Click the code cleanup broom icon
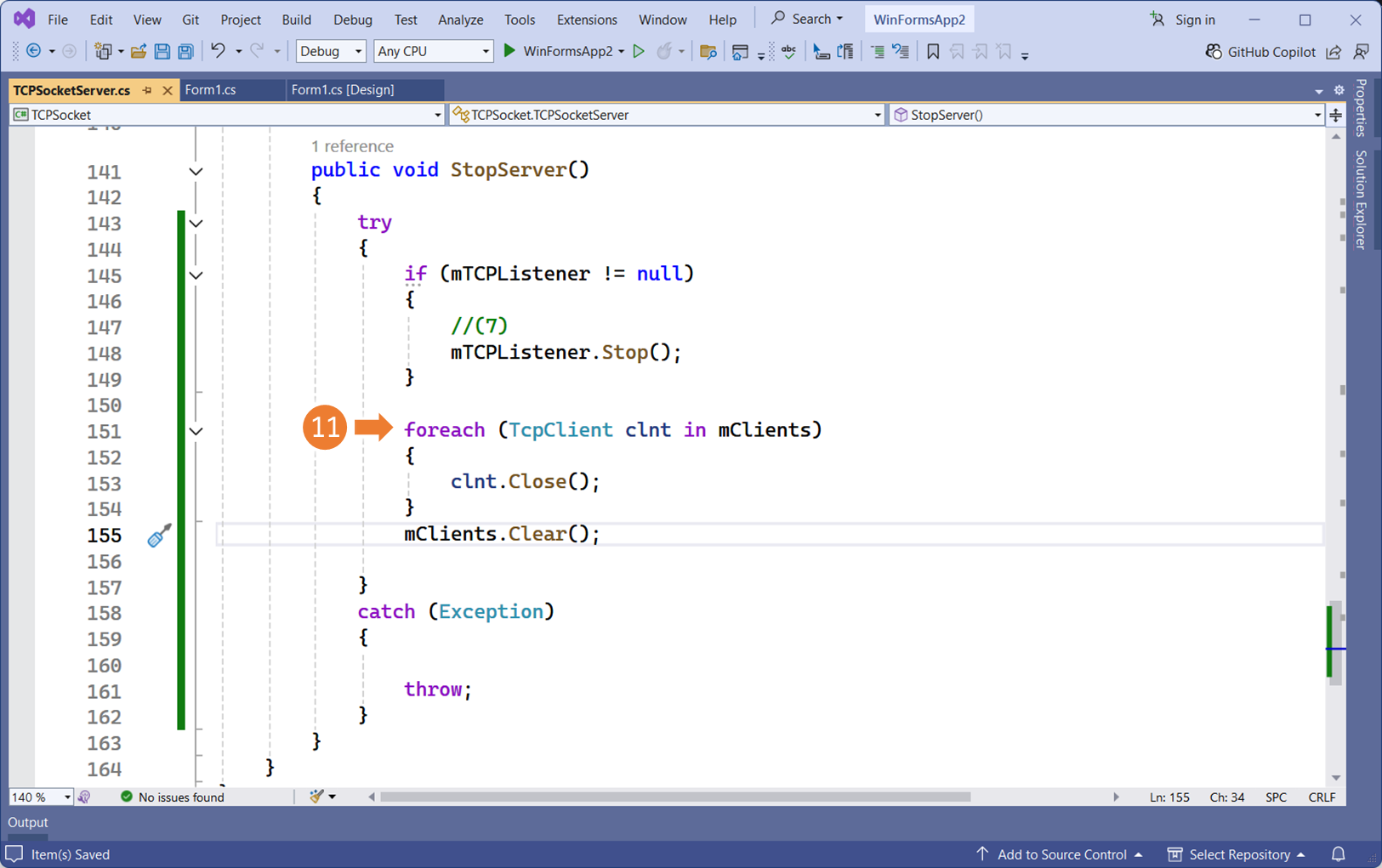This screenshot has height=868, width=1382. click(x=316, y=797)
